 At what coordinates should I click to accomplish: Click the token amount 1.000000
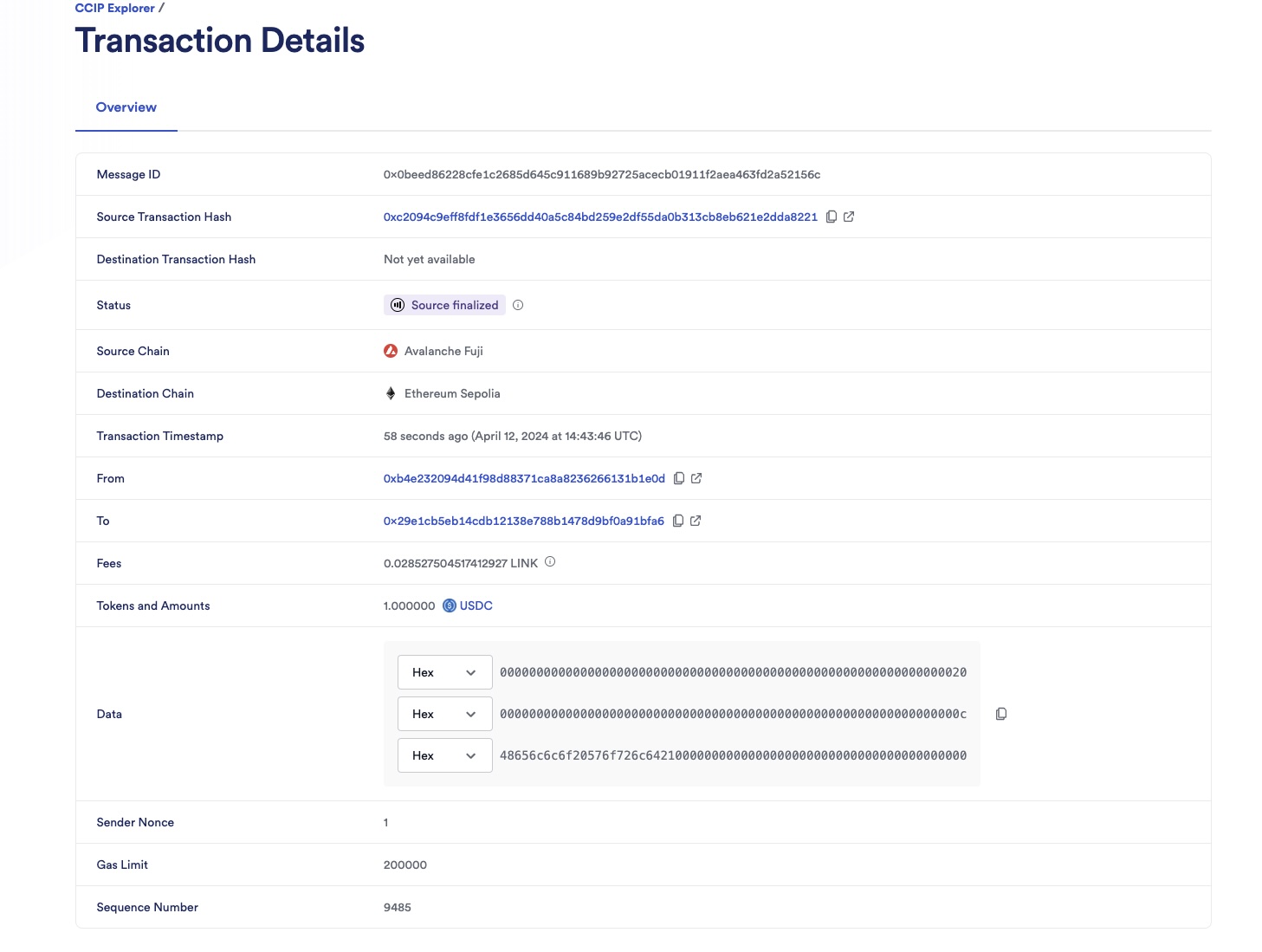click(x=410, y=606)
